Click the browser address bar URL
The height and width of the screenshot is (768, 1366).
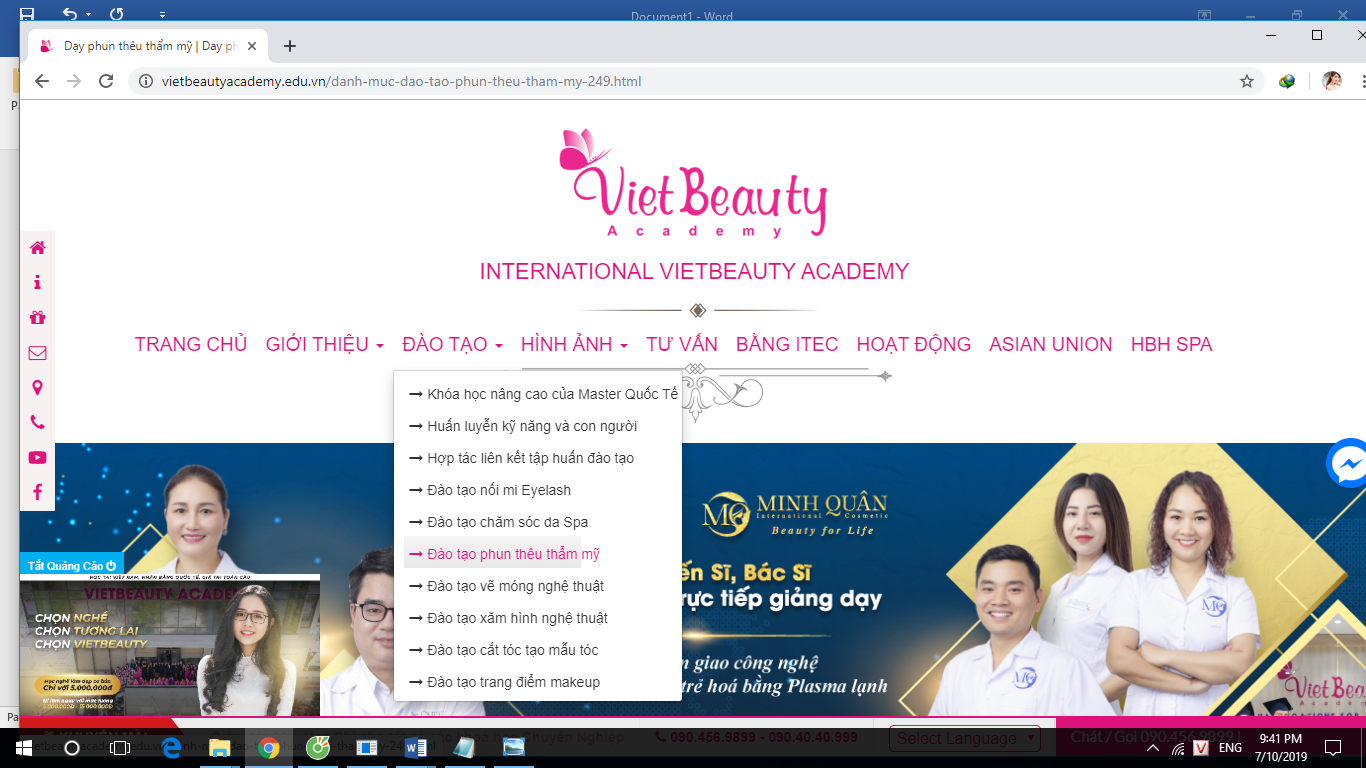coord(400,82)
